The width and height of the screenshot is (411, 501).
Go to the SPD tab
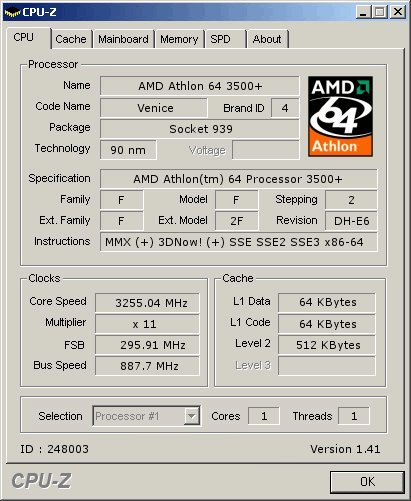tap(225, 39)
